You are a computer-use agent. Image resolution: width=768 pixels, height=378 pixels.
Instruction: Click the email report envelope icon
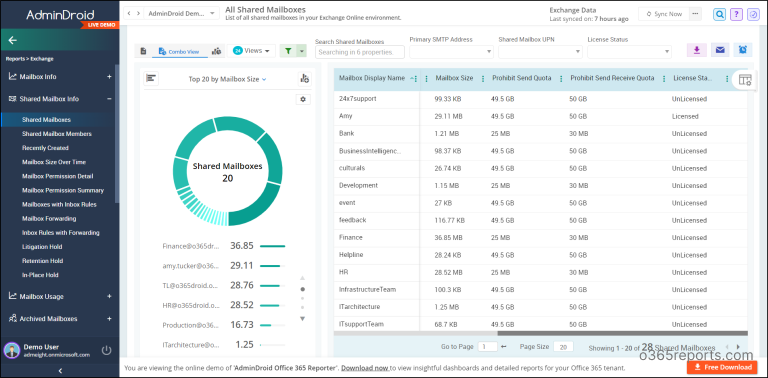click(x=720, y=50)
